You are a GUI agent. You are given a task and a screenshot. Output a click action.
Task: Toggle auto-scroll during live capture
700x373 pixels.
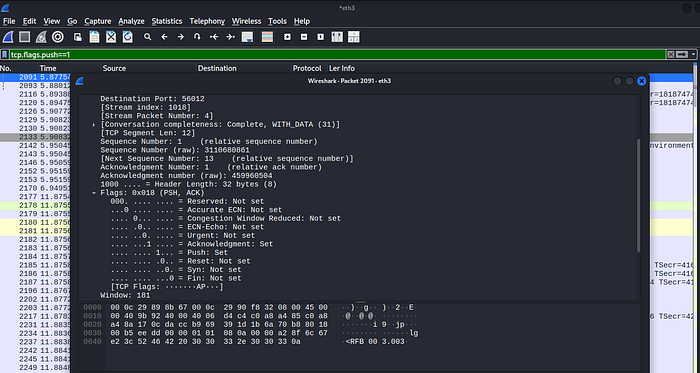[x=247, y=37]
